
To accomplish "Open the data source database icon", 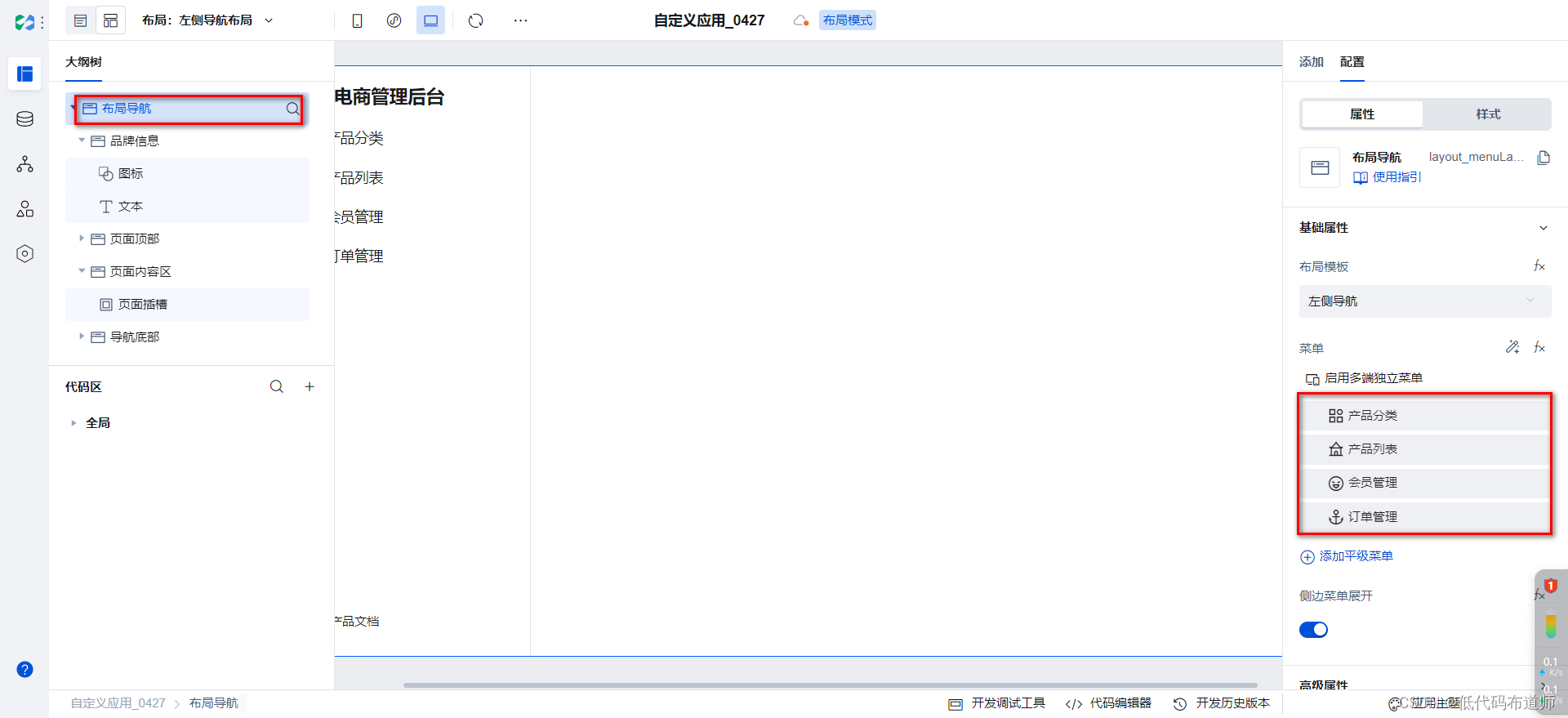I will point(24,119).
